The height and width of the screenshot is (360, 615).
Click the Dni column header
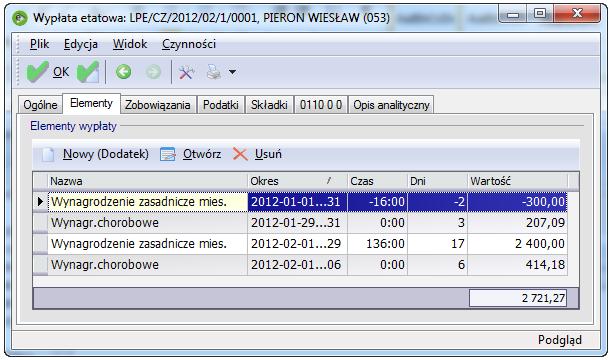437,181
